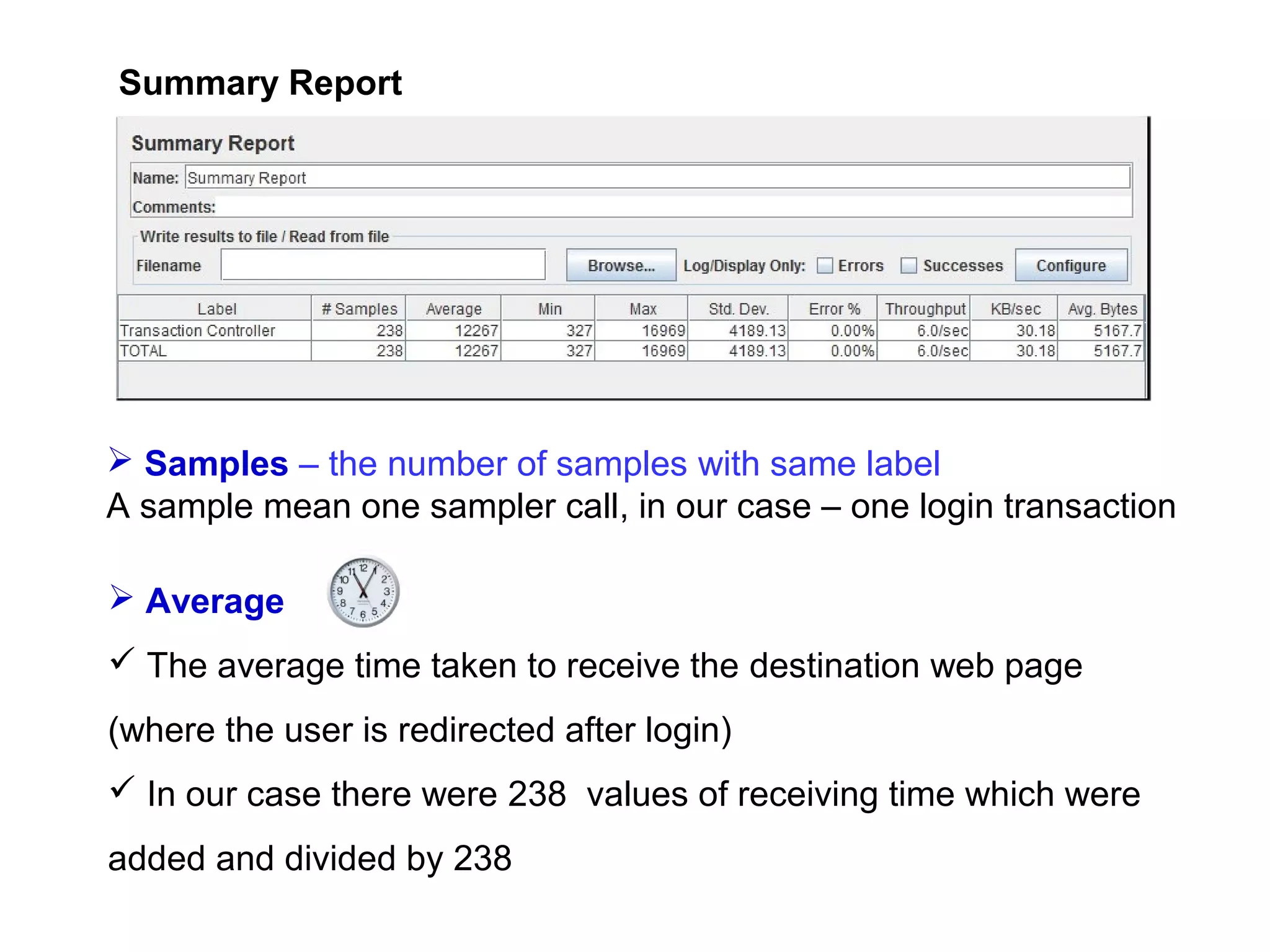Click the Max column header

point(642,308)
